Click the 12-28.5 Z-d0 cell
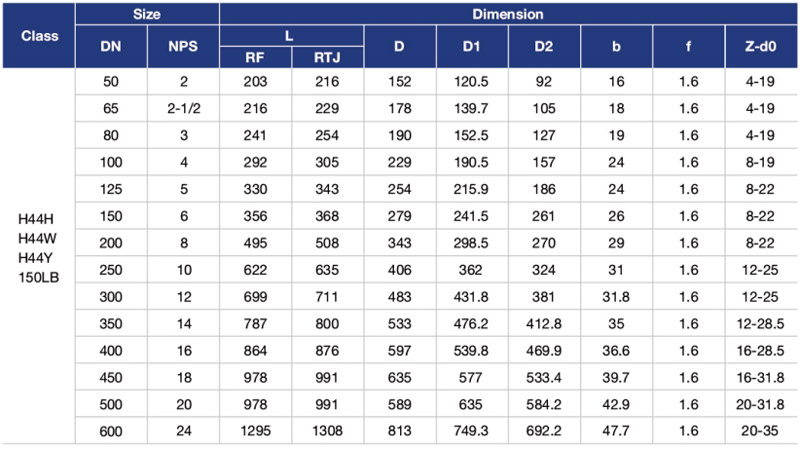Image resolution: width=800 pixels, height=449 pixels. (x=760, y=324)
